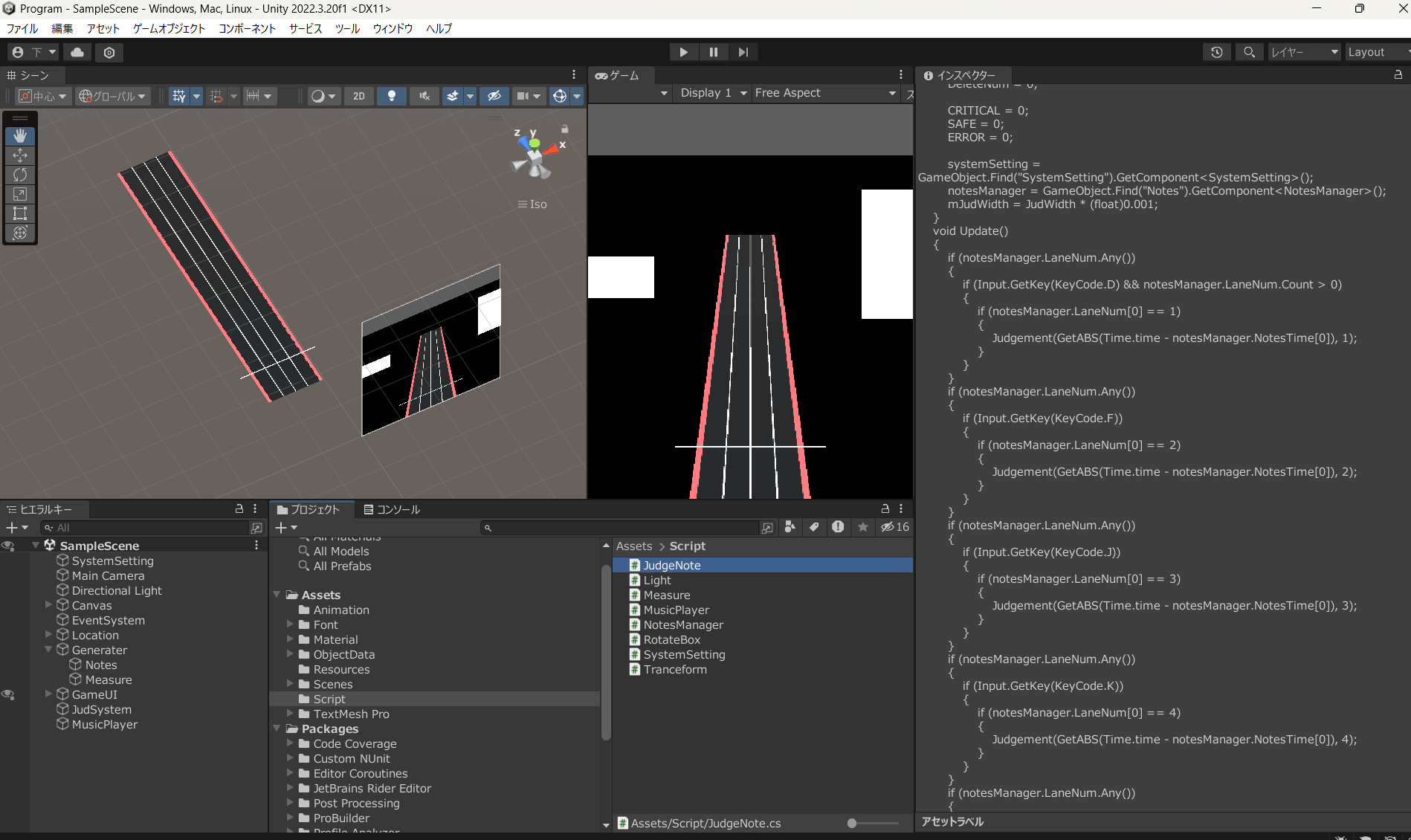This screenshot has width=1411, height=840.
Task: Toggle scene lighting bulb
Action: pyautogui.click(x=391, y=96)
